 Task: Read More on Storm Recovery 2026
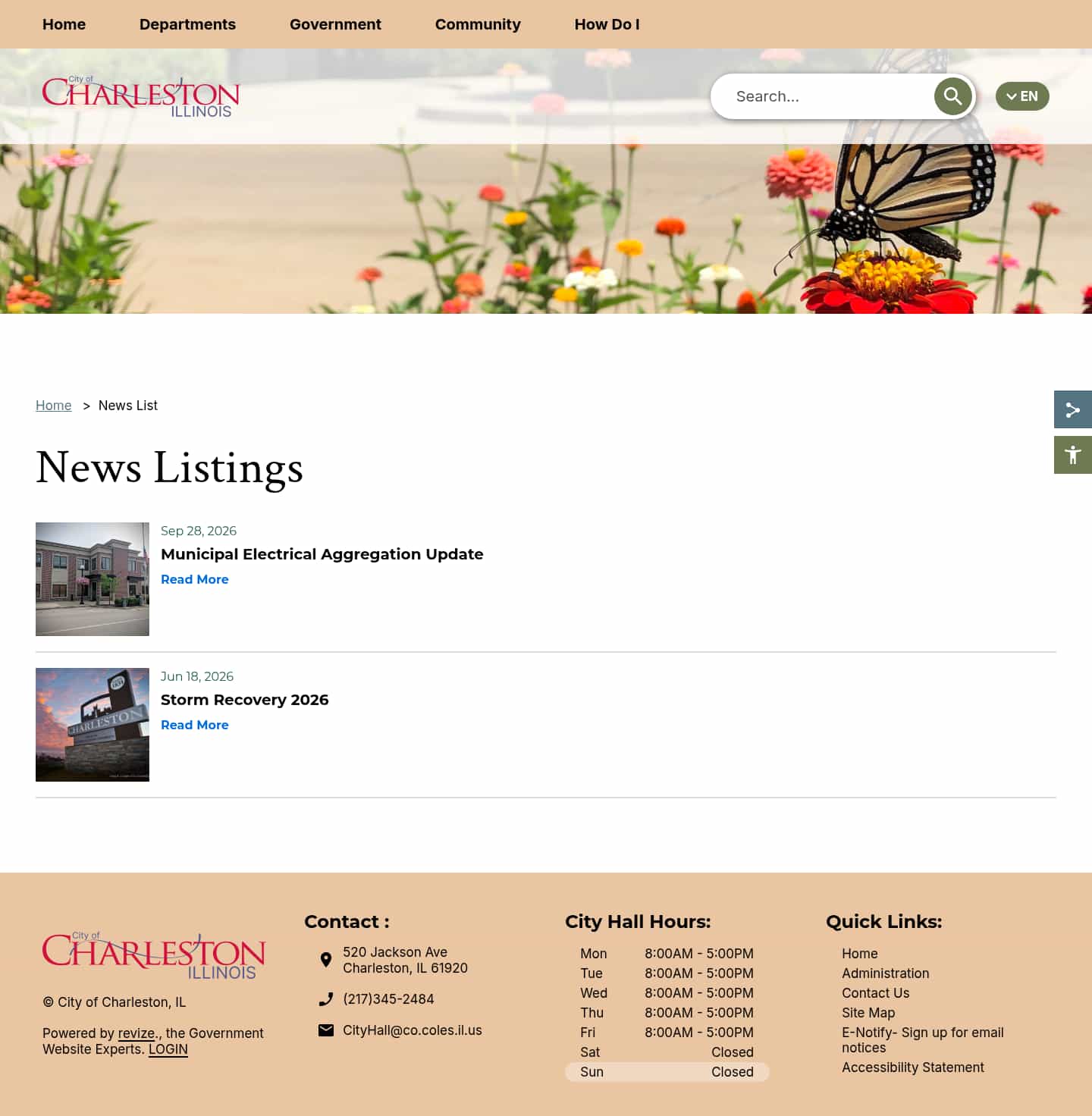(195, 725)
